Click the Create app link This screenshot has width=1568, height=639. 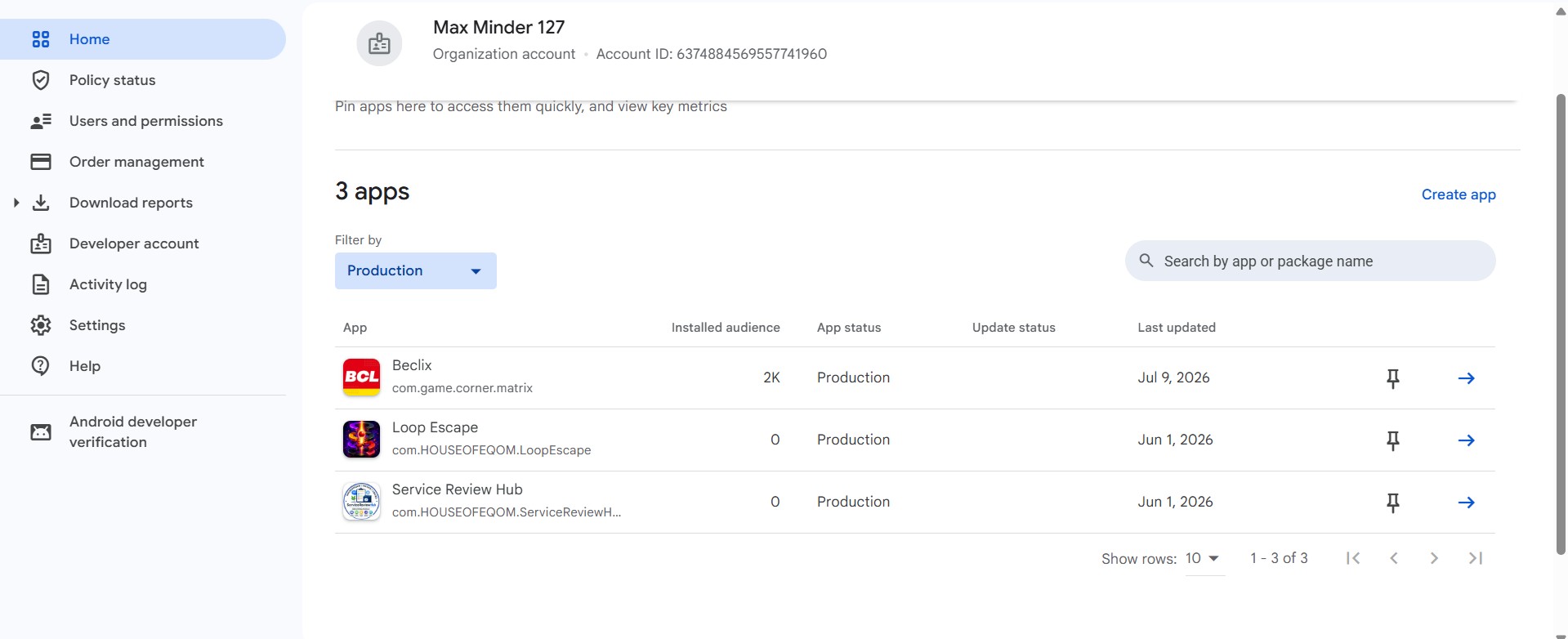(1459, 194)
